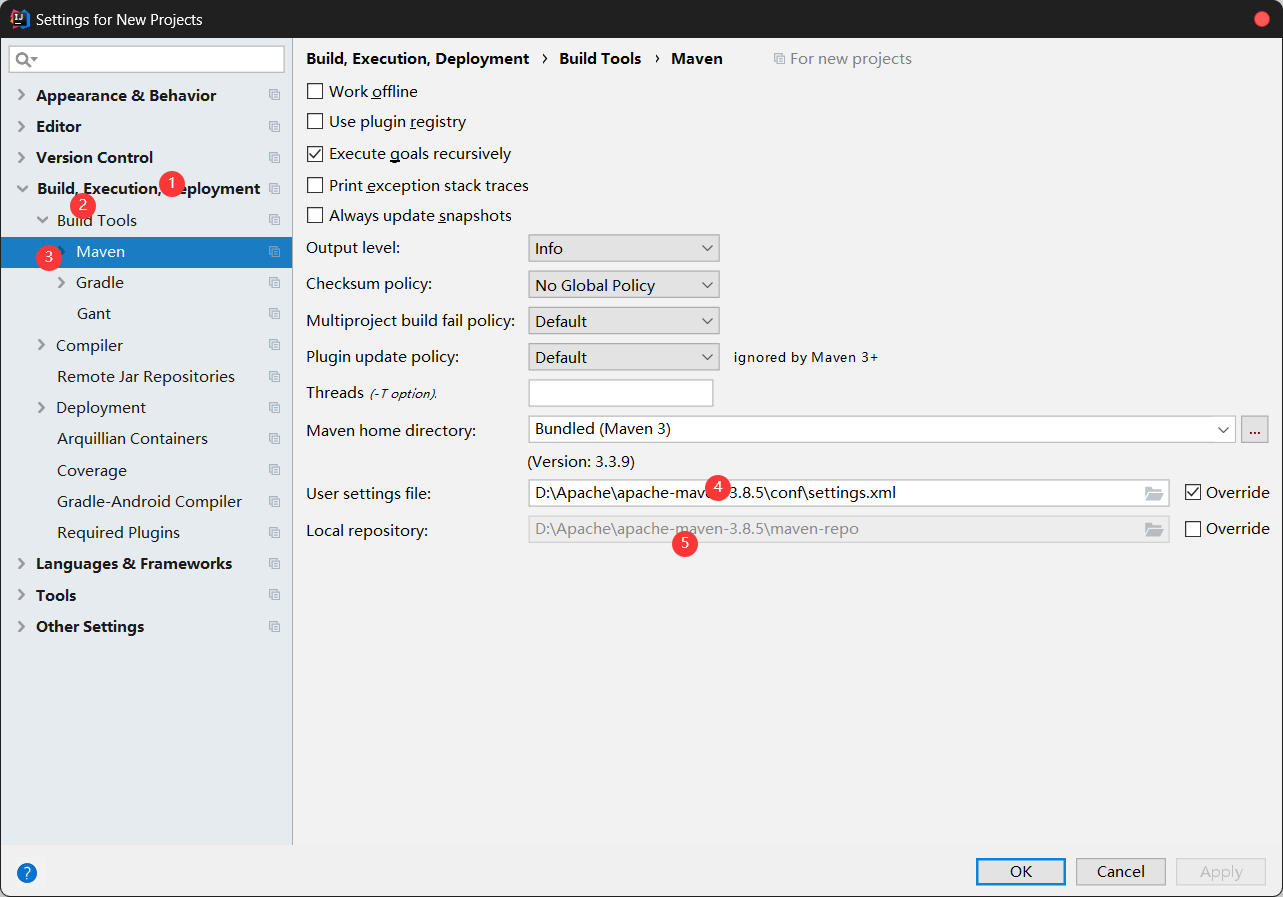
Task: Expand the Compiler node
Action: pos(41,345)
